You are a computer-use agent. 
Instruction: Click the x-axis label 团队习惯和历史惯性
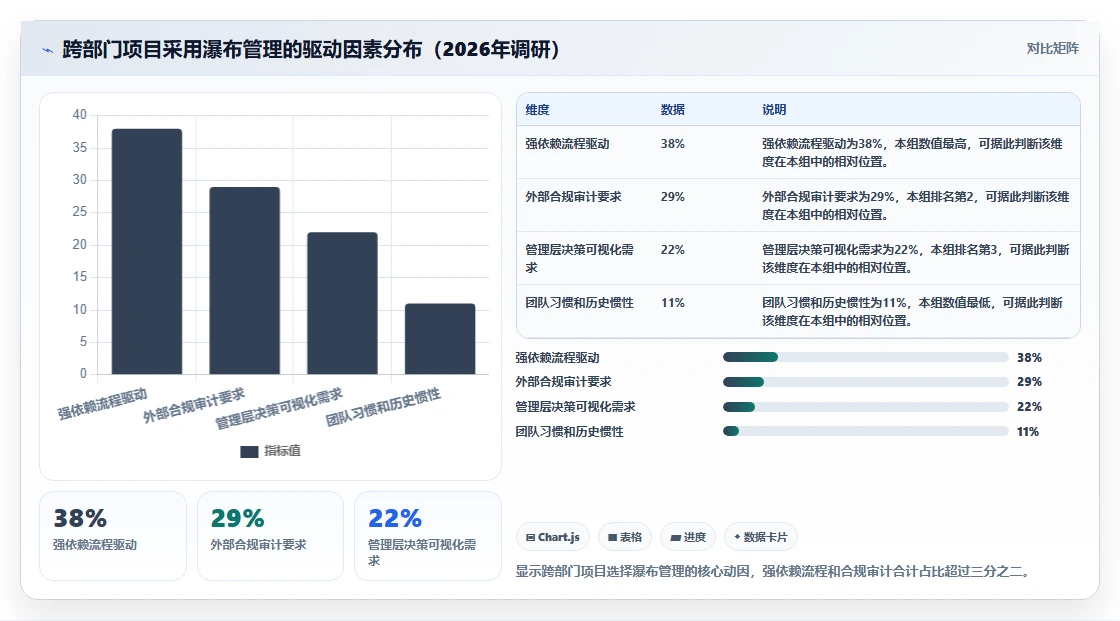pyautogui.click(x=384, y=408)
